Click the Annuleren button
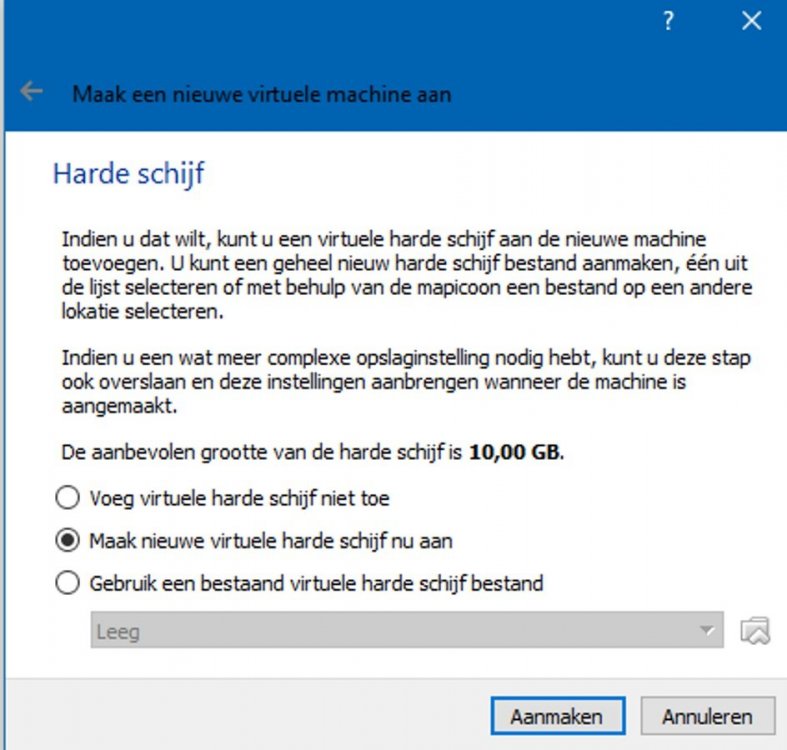This screenshot has height=750, width=787. (x=706, y=716)
